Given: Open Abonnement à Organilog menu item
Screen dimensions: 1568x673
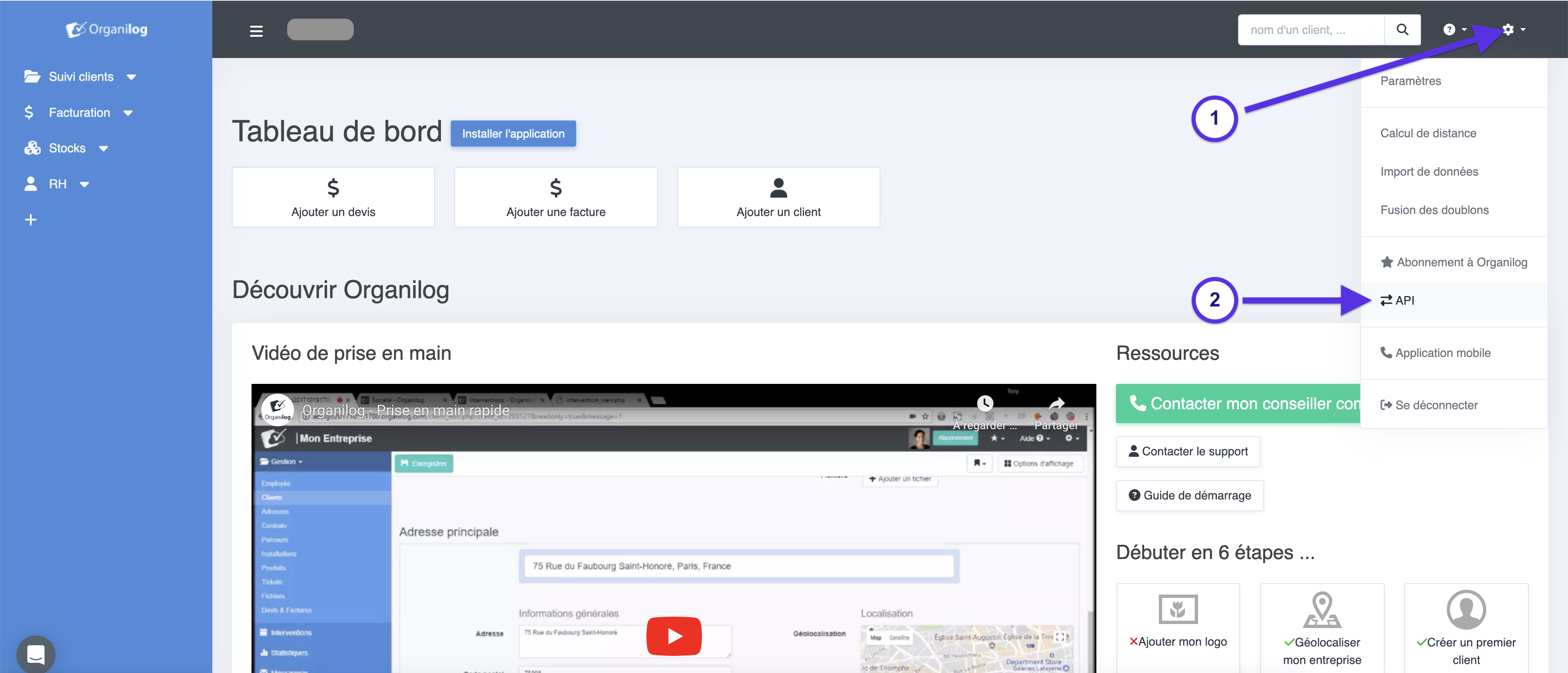Looking at the screenshot, I should [1454, 262].
